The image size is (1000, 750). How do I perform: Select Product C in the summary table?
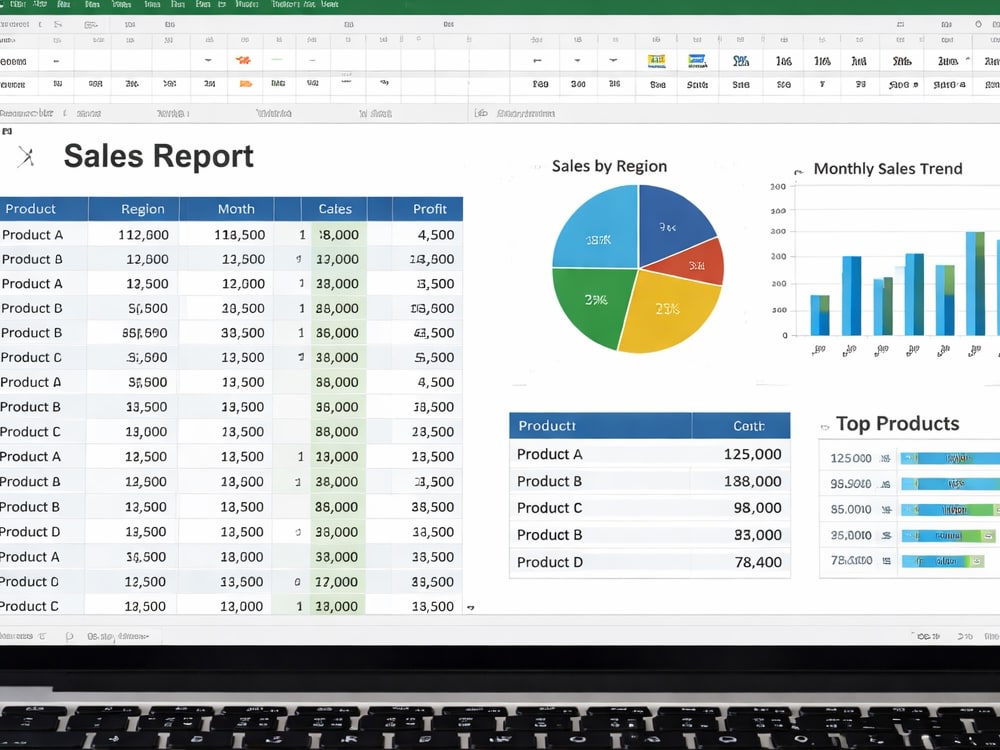(550, 508)
